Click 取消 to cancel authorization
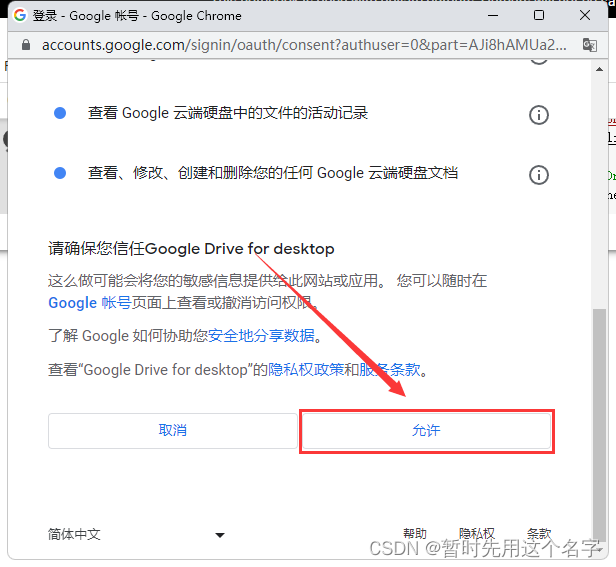The height and width of the screenshot is (567, 616). click(x=172, y=431)
